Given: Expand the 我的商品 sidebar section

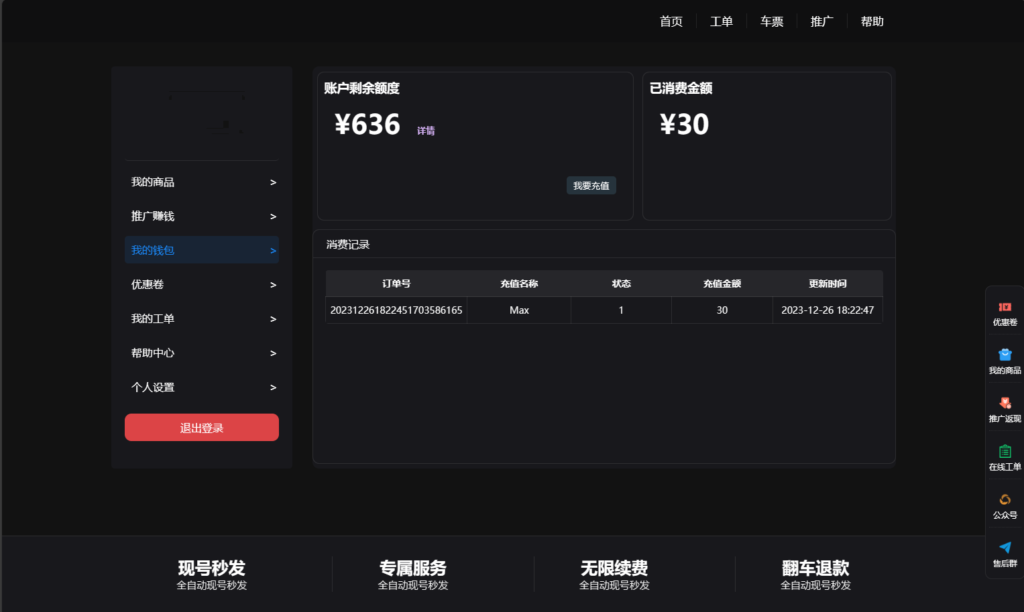Looking at the screenshot, I should [x=201, y=182].
